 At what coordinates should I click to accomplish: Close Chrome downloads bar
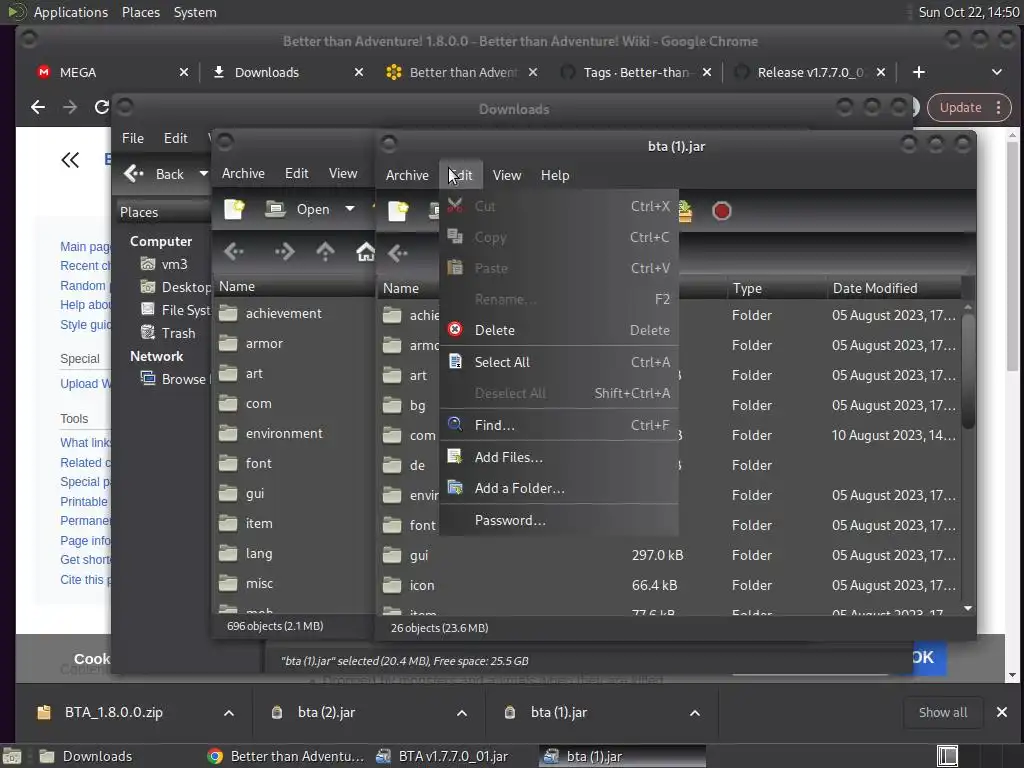[1002, 712]
